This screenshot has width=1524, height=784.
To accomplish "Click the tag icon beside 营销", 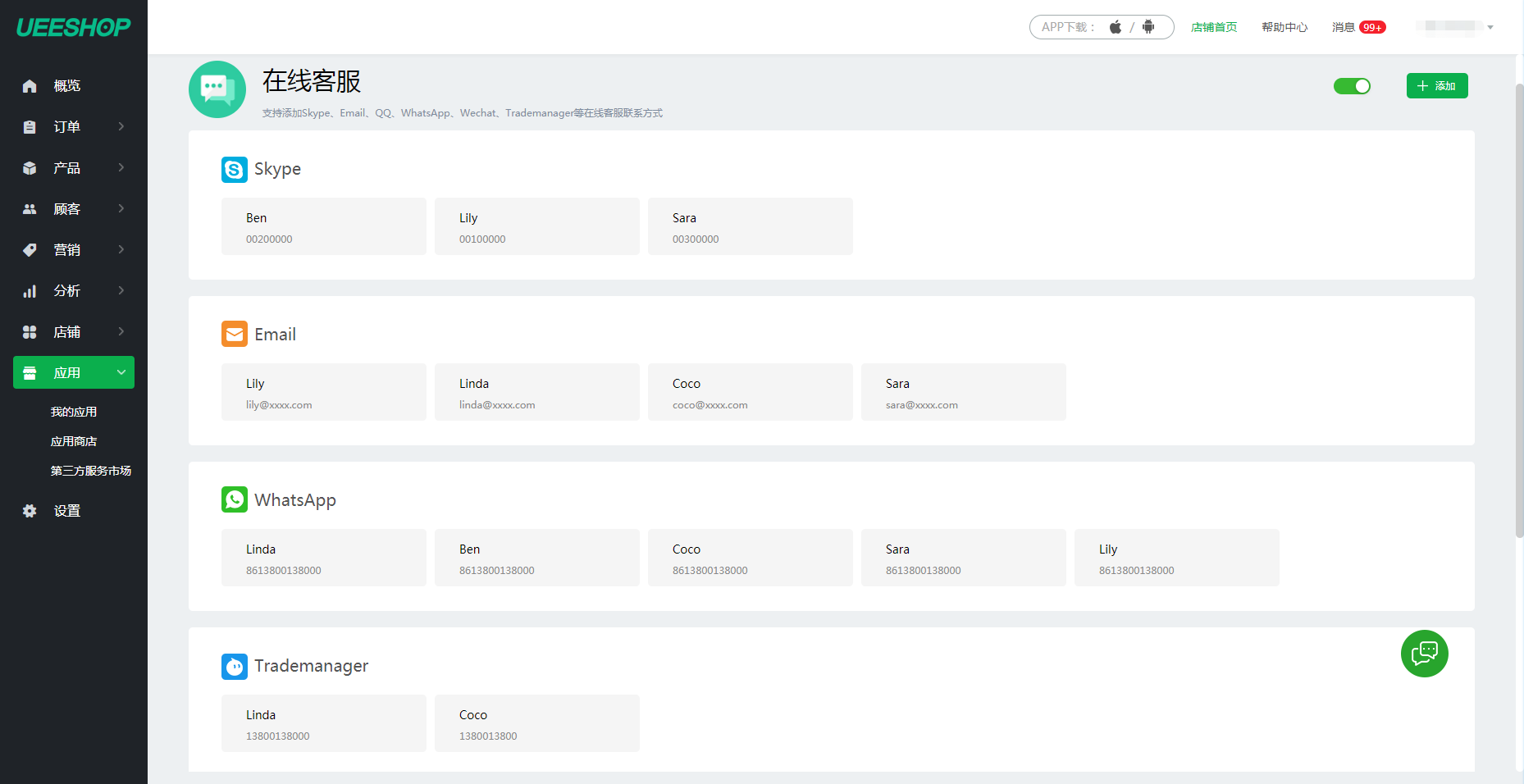I will click(x=30, y=250).
